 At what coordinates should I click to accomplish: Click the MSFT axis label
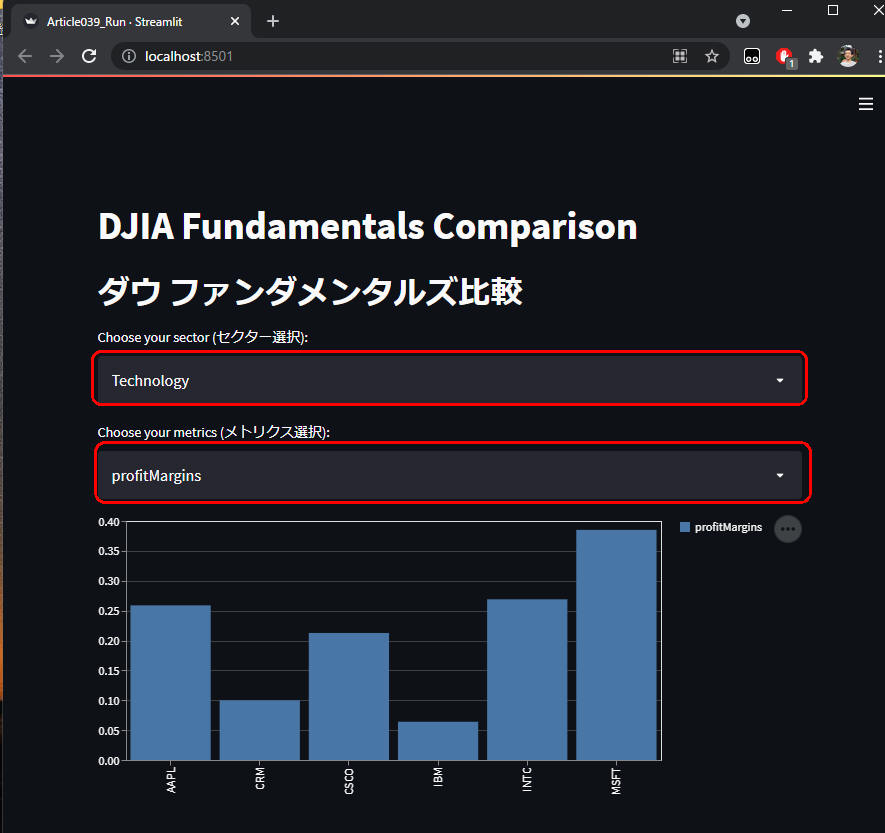click(616, 781)
